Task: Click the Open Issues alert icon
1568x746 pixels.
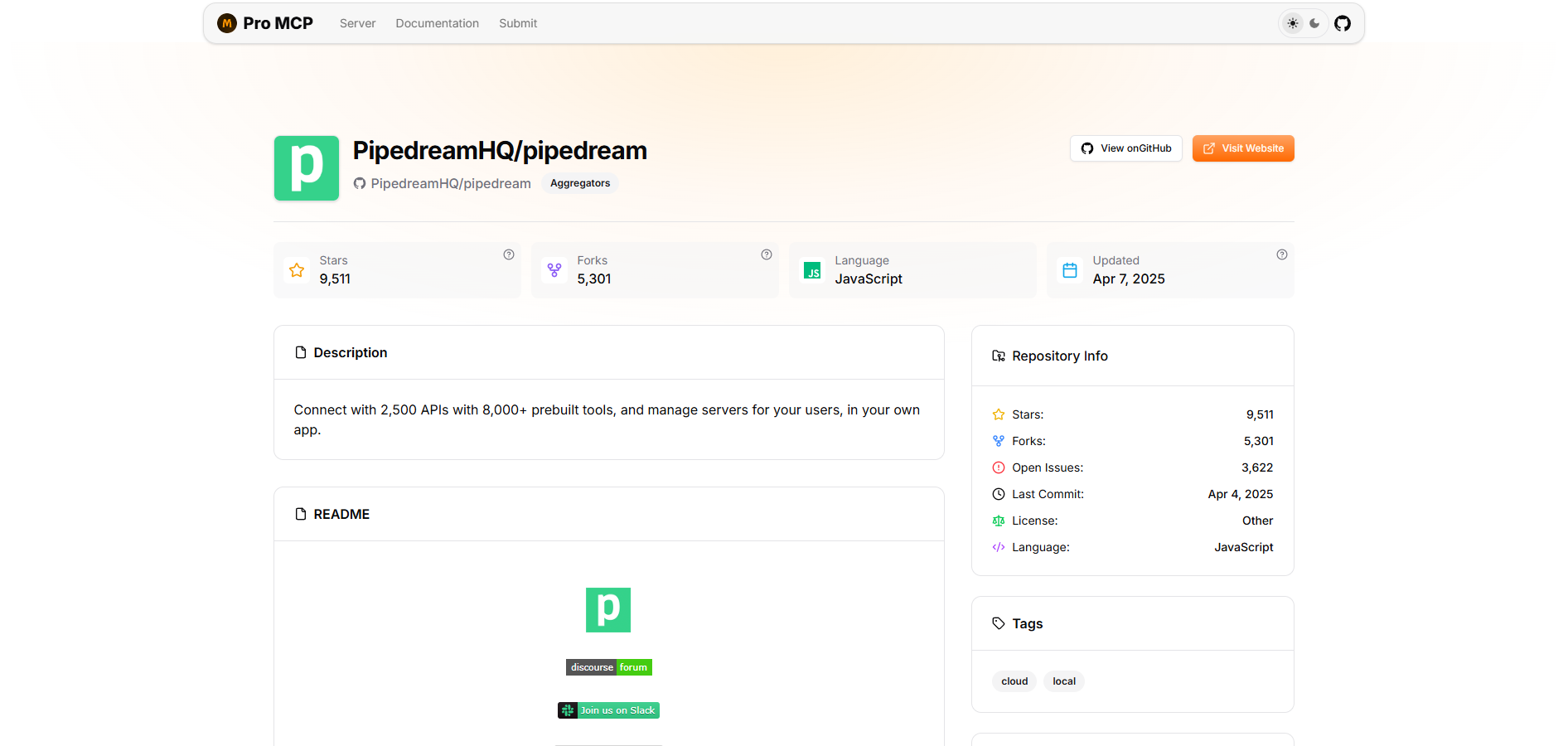Action: coord(999,467)
